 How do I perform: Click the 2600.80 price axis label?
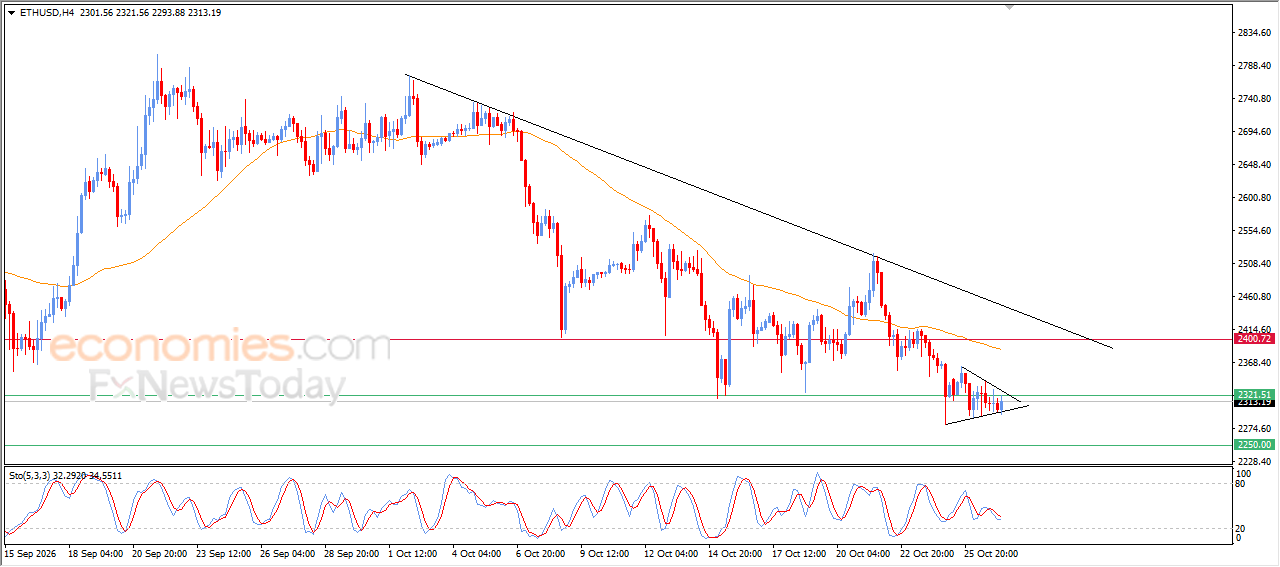1253,198
